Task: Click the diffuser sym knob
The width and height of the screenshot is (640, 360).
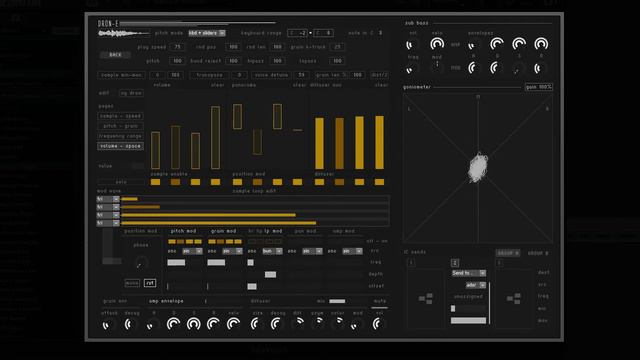Action: pos(318,323)
